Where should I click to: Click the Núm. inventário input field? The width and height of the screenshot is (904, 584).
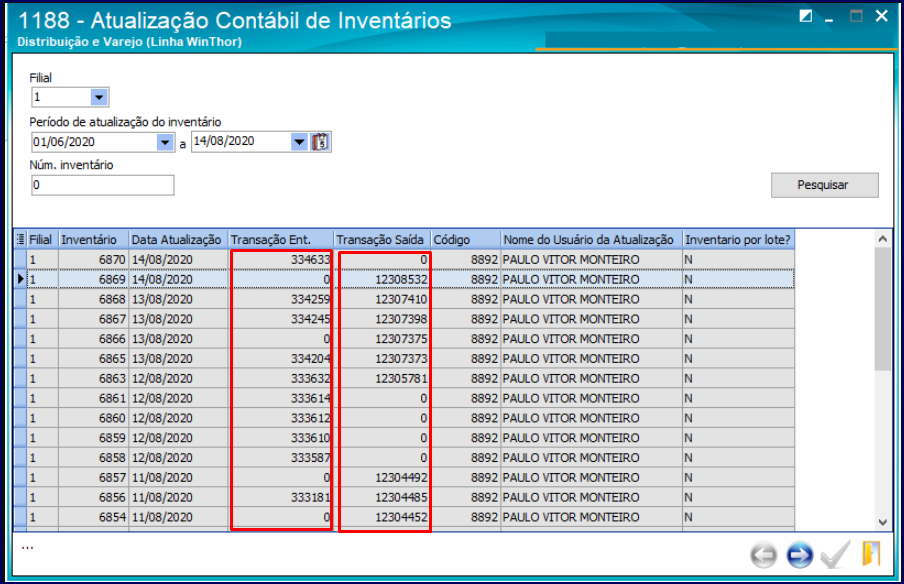(x=103, y=185)
